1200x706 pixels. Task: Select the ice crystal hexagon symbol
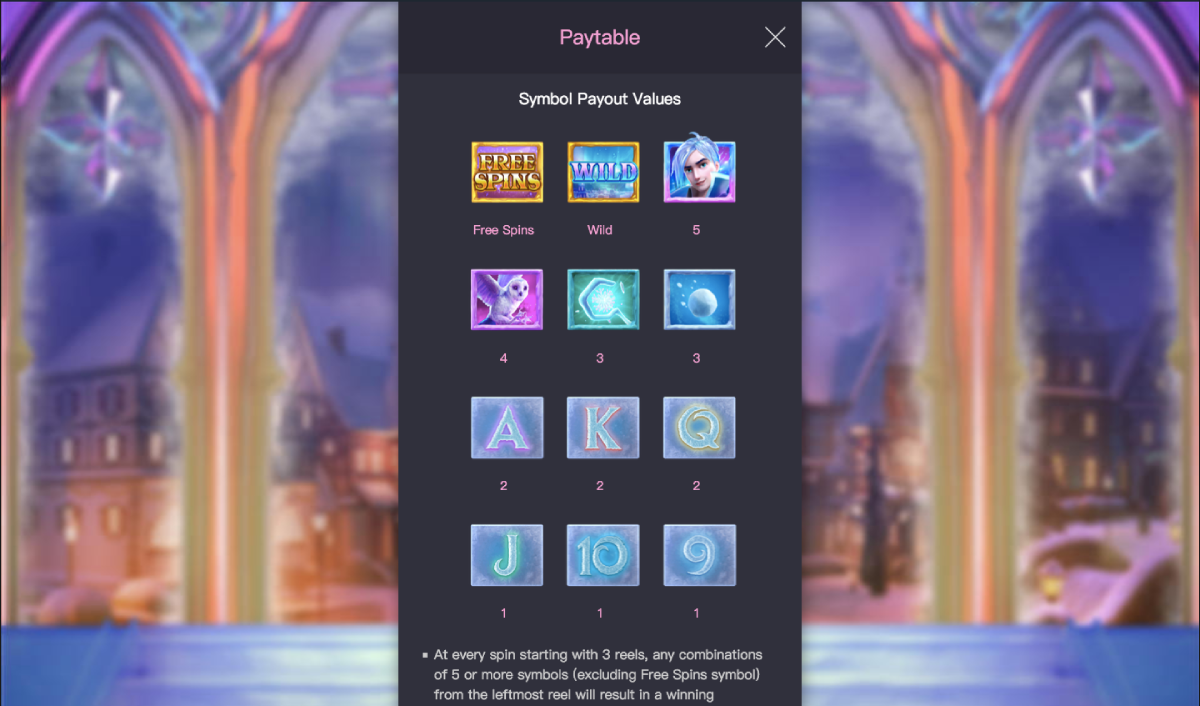pos(603,299)
